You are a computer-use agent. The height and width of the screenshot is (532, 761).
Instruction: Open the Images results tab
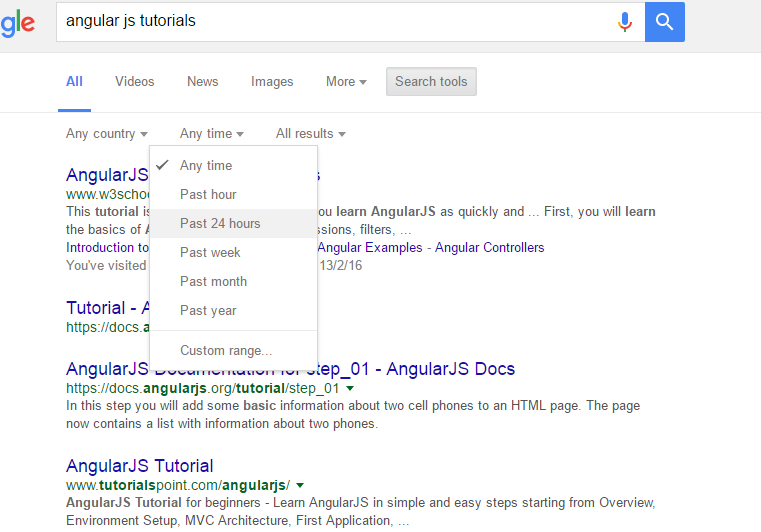click(x=272, y=82)
